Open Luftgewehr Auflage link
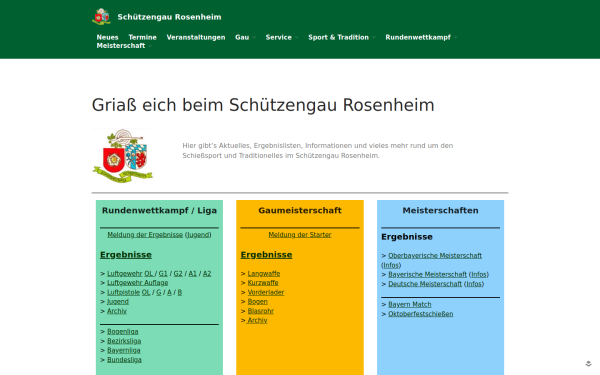600x375 pixels. pyautogui.click(x=137, y=282)
